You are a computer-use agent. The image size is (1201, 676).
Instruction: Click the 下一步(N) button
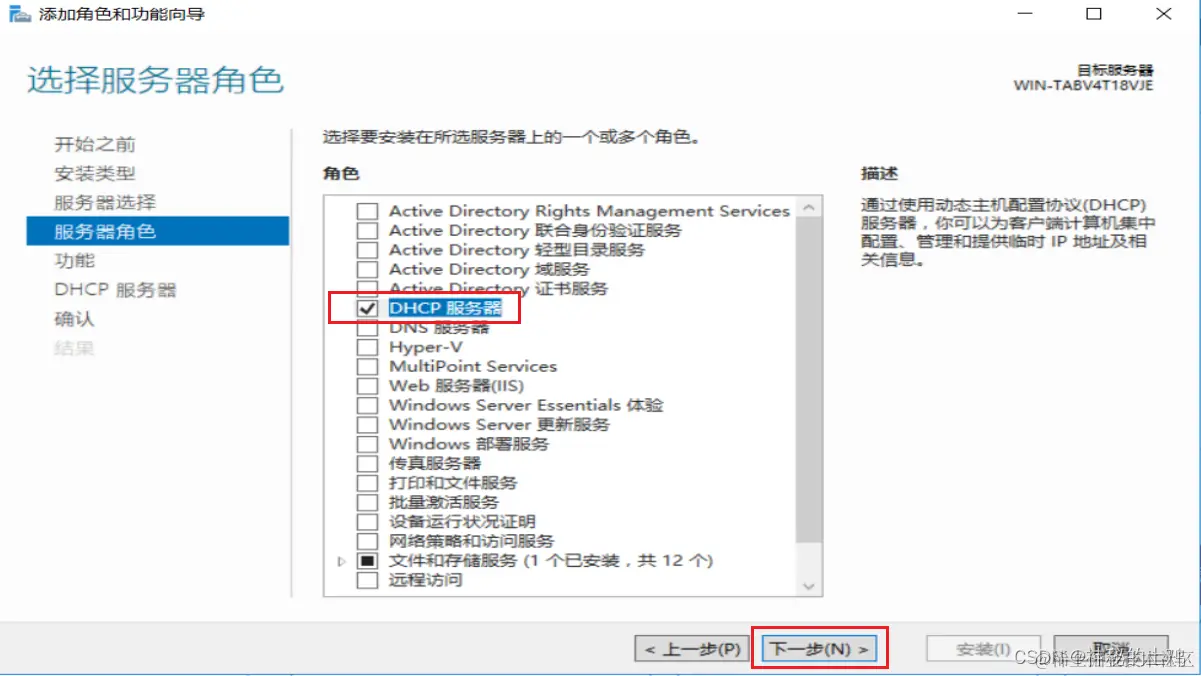(x=820, y=649)
